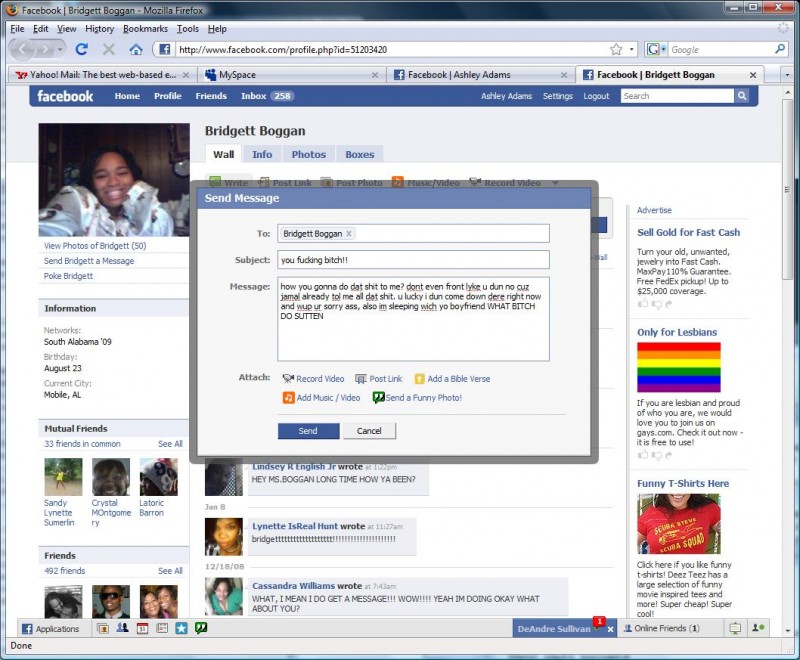Screen dimensions: 800x660
Task: Click the back navigation arrow
Action: [x=23, y=49]
